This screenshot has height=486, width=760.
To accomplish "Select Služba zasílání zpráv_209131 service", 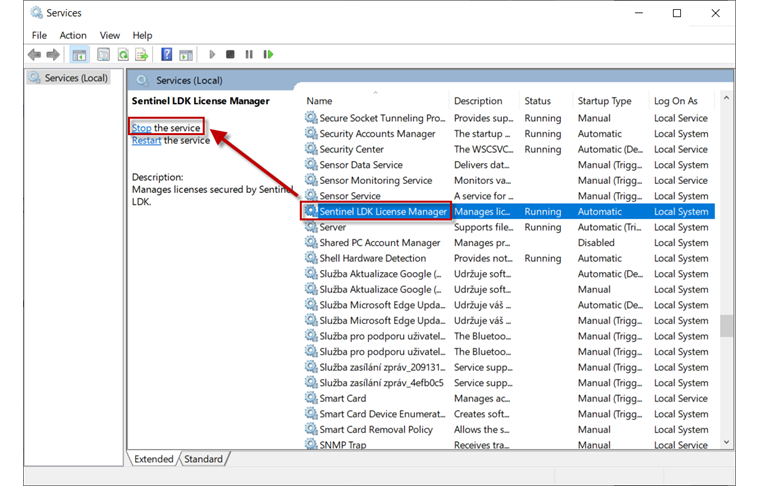I will click(382, 367).
